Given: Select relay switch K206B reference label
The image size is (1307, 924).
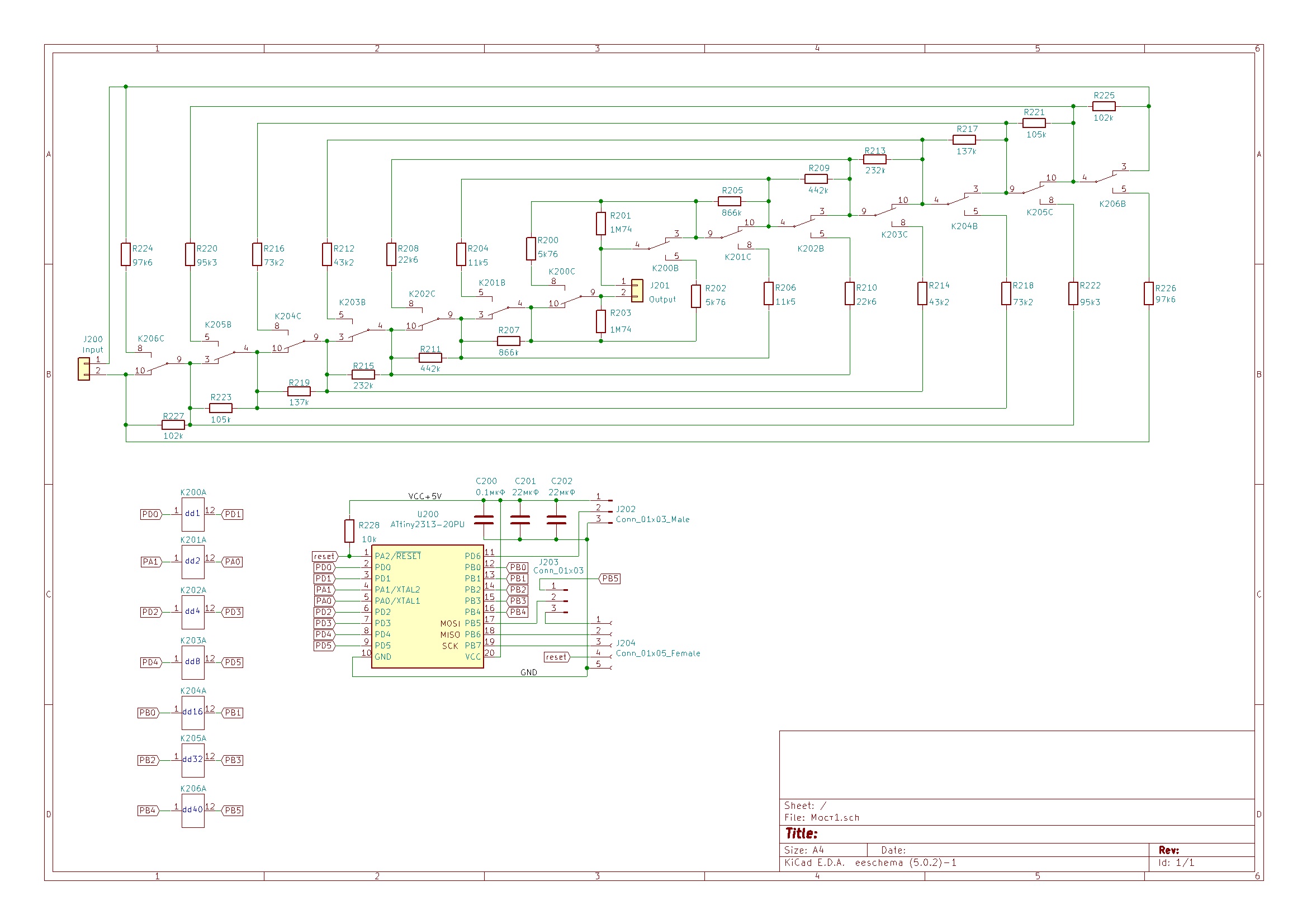Looking at the screenshot, I should tap(1112, 204).
